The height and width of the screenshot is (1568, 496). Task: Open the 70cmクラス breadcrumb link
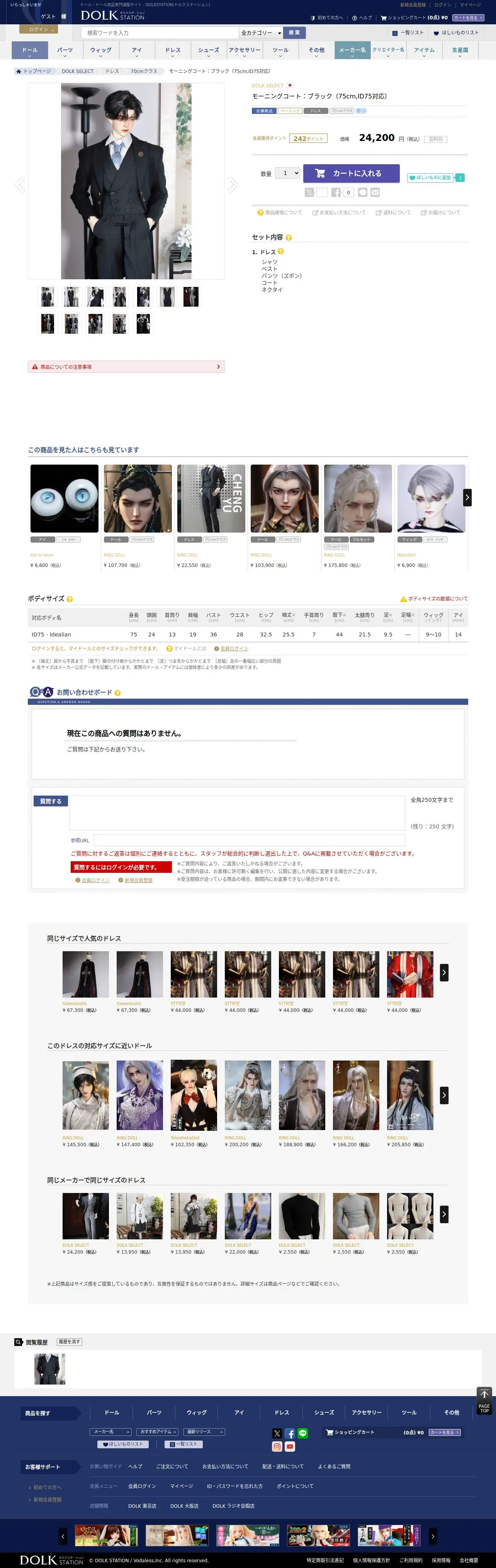click(x=144, y=71)
